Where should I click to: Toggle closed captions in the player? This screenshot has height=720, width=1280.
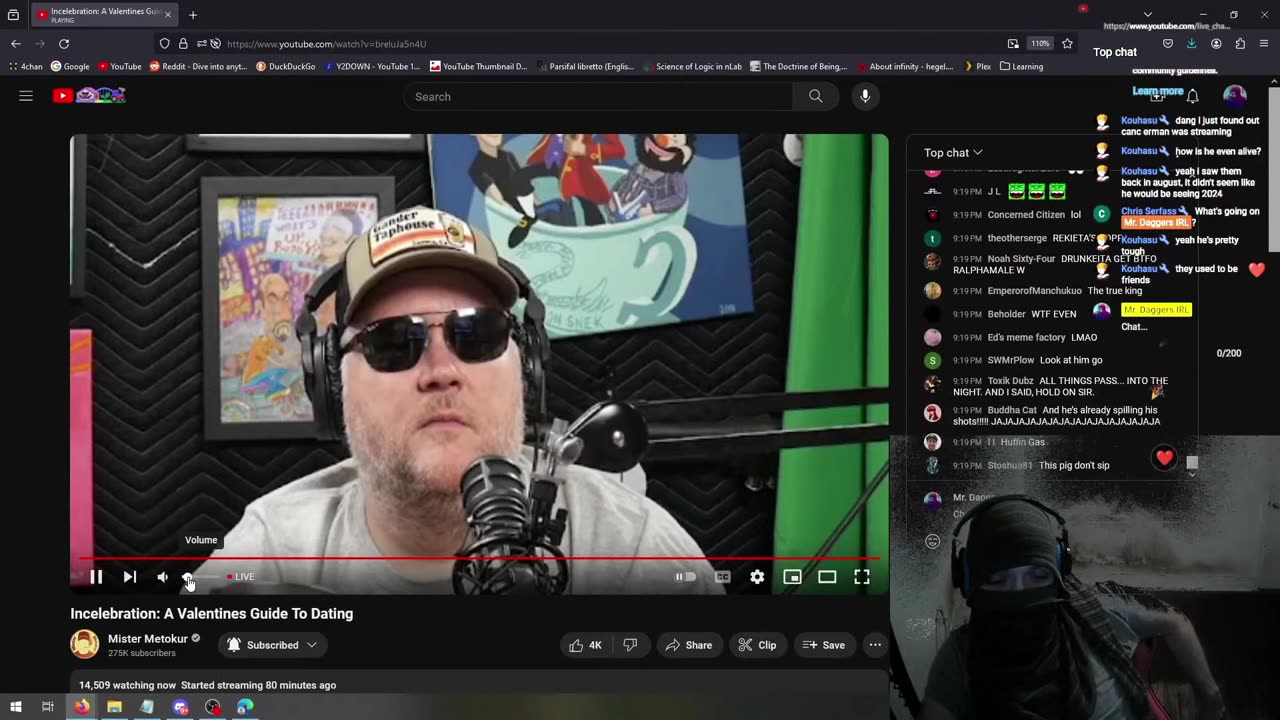pyautogui.click(x=722, y=577)
